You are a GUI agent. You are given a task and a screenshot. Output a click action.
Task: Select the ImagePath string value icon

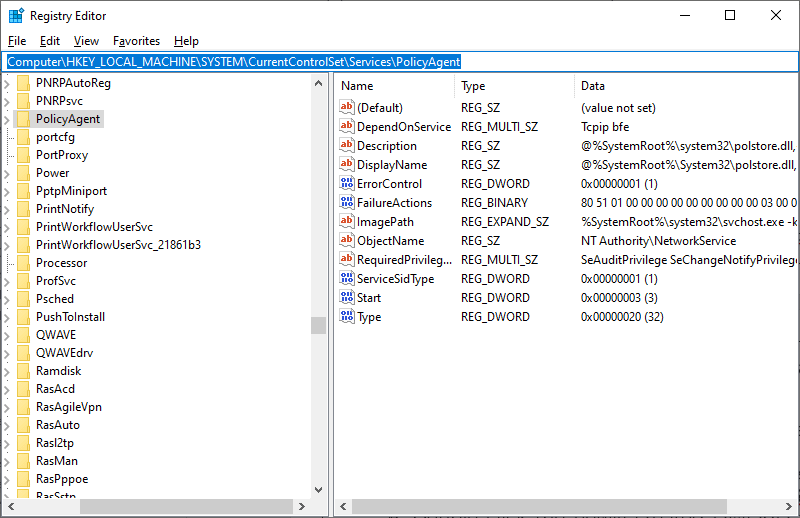coord(348,222)
